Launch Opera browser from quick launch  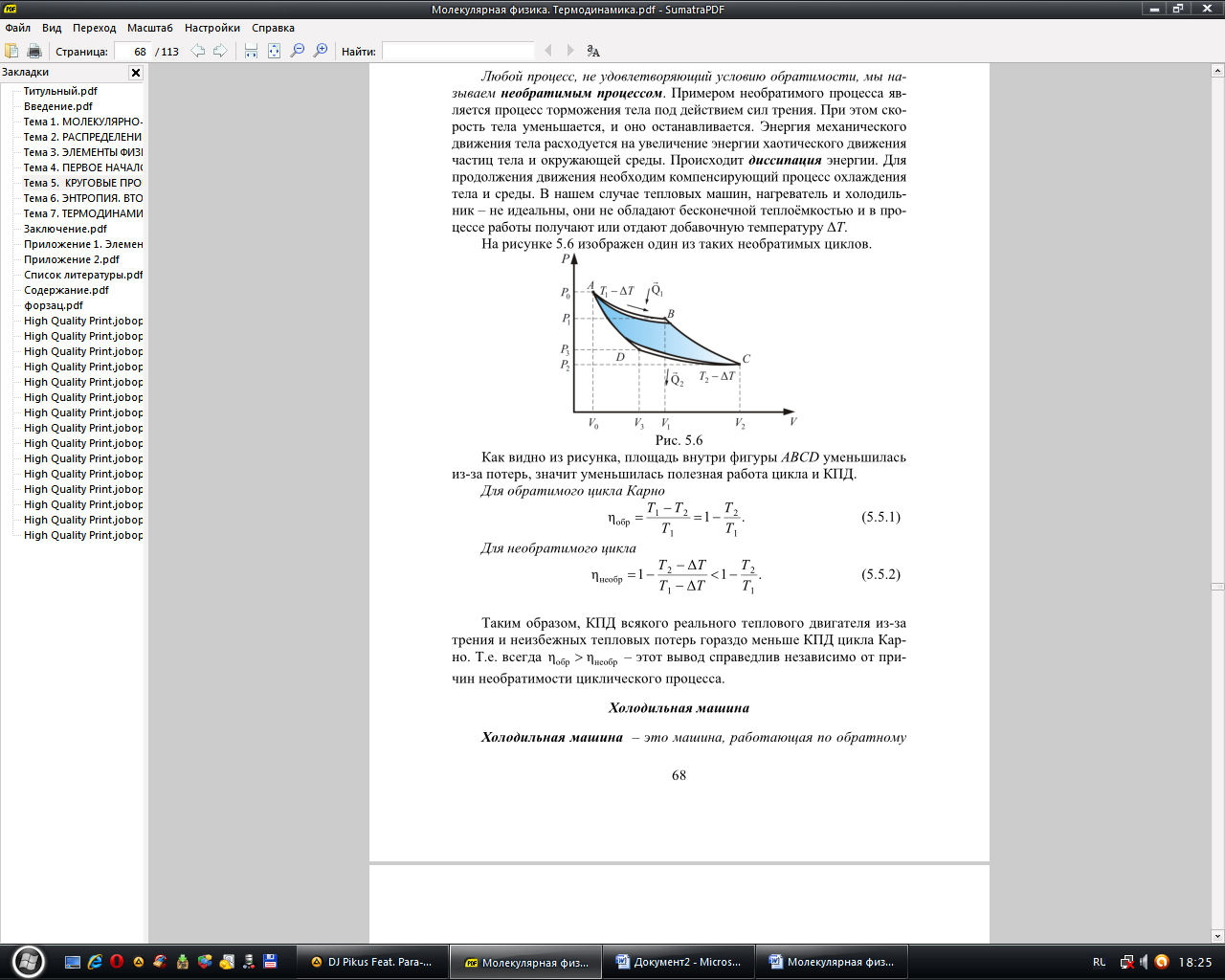coord(117,962)
